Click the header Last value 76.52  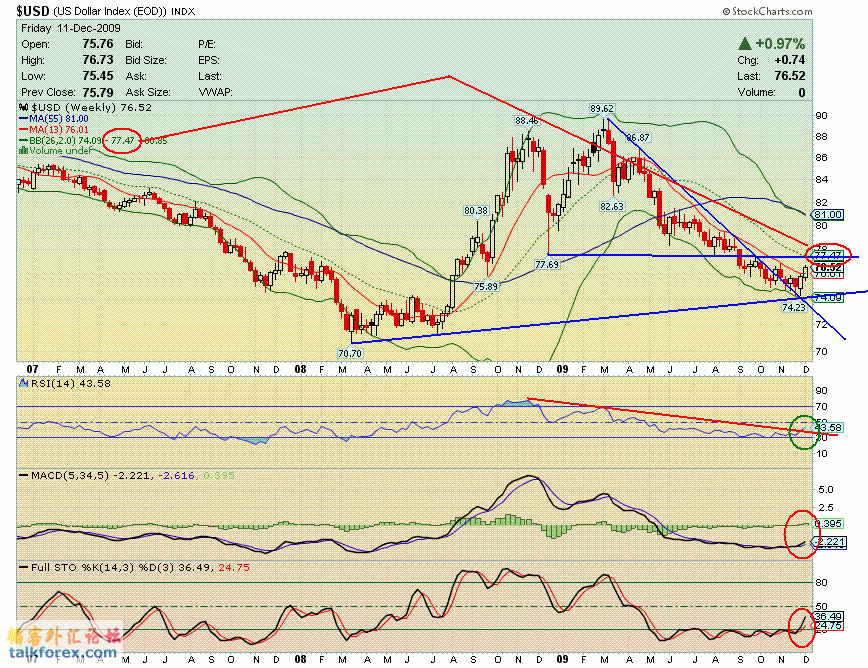click(x=790, y=76)
